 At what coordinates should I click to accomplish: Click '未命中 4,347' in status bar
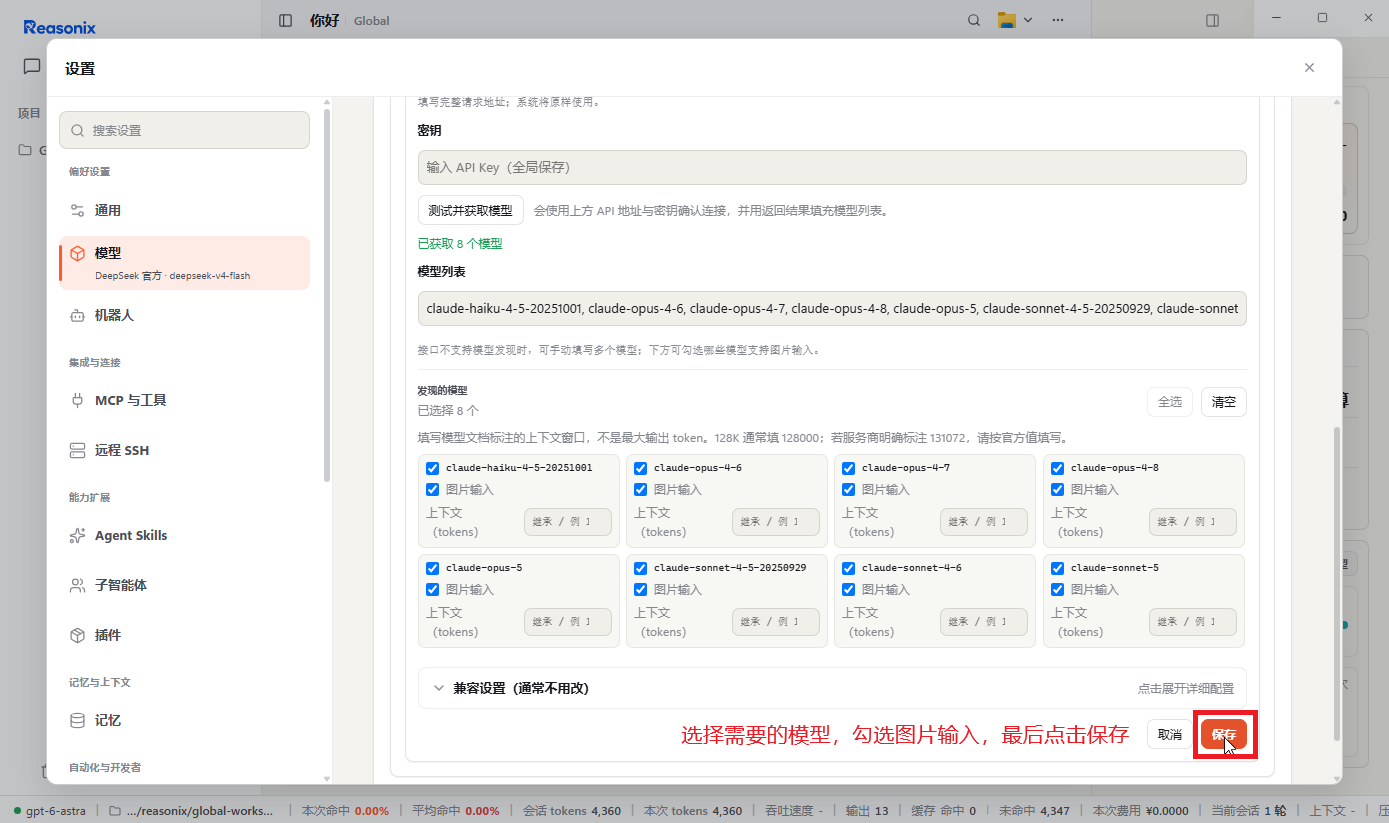(1034, 811)
